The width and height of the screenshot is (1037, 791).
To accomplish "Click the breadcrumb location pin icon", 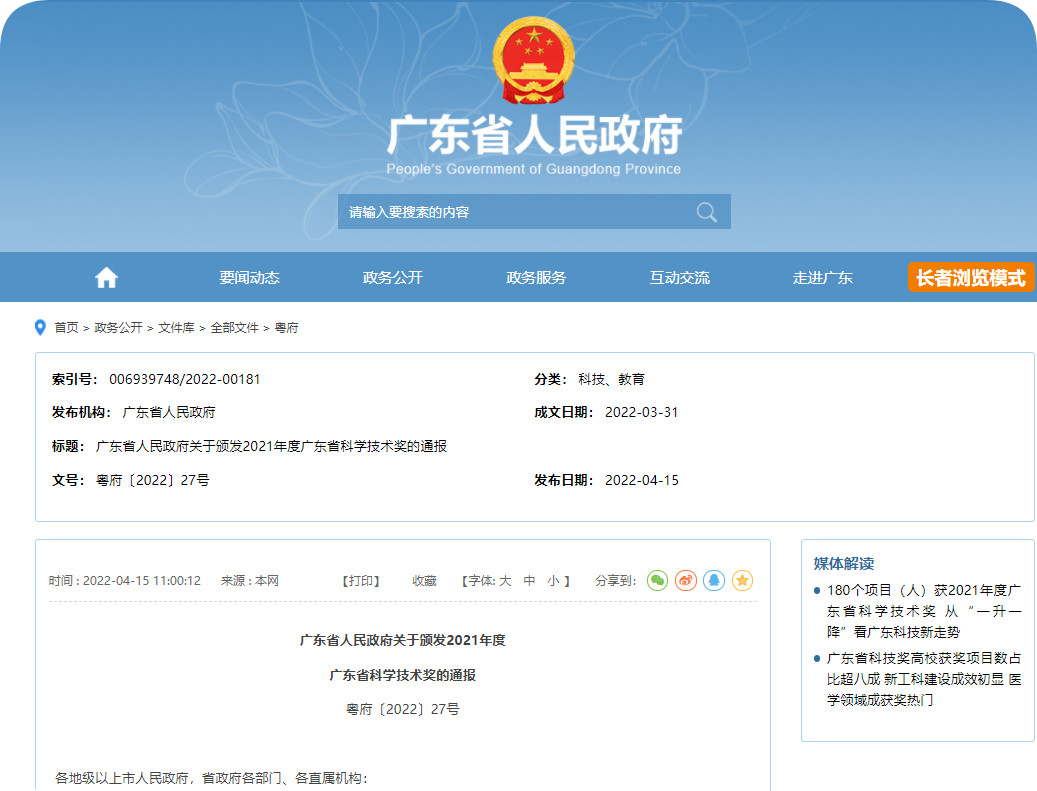I will [40, 327].
